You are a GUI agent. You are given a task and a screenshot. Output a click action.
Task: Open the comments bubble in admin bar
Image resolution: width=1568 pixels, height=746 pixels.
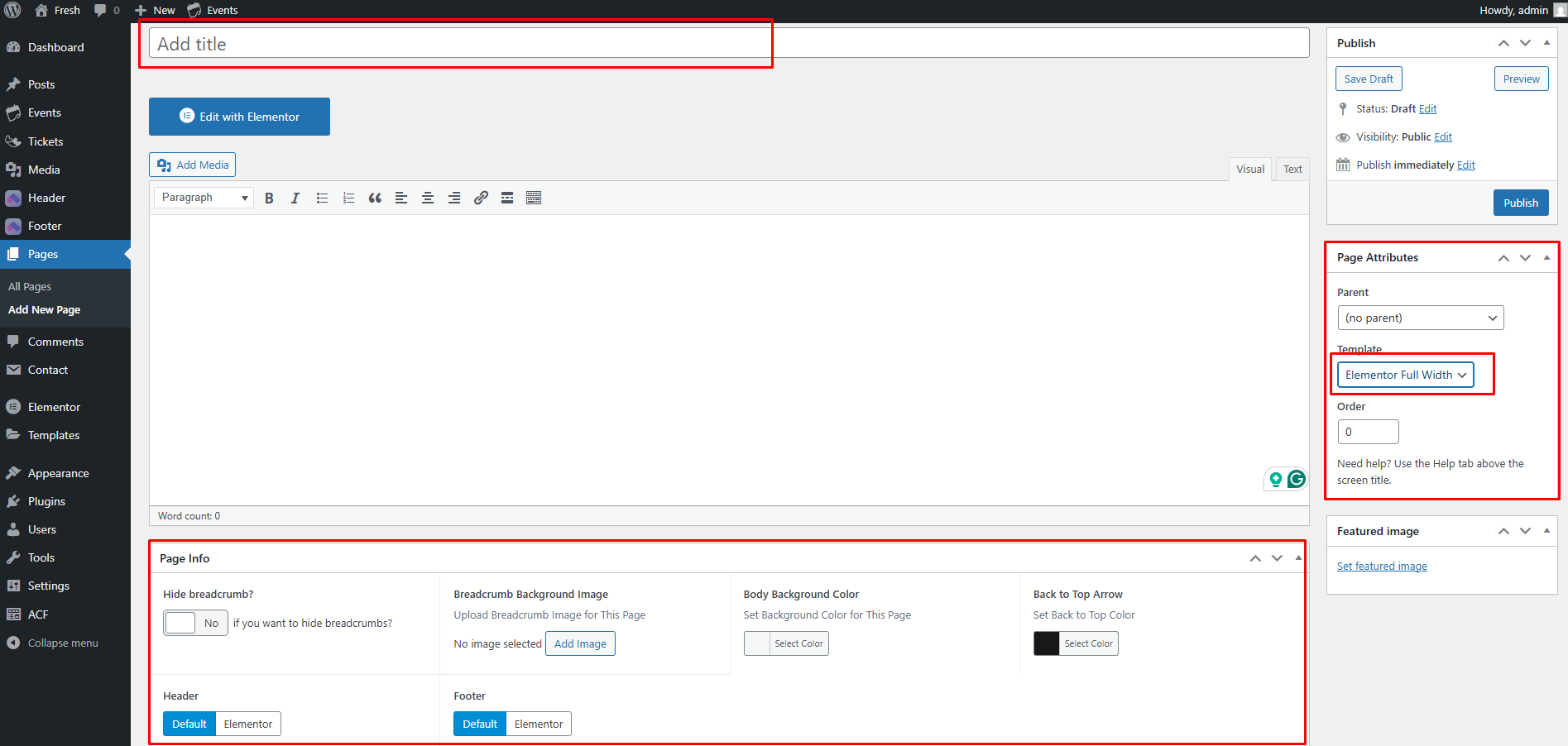tap(107, 10)
